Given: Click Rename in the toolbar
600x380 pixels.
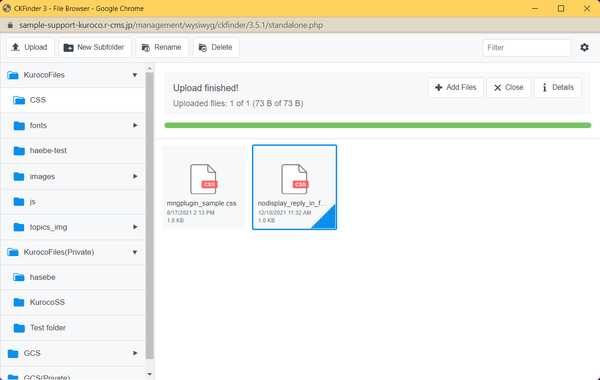Looking at the screenshot, I should 162,47.
